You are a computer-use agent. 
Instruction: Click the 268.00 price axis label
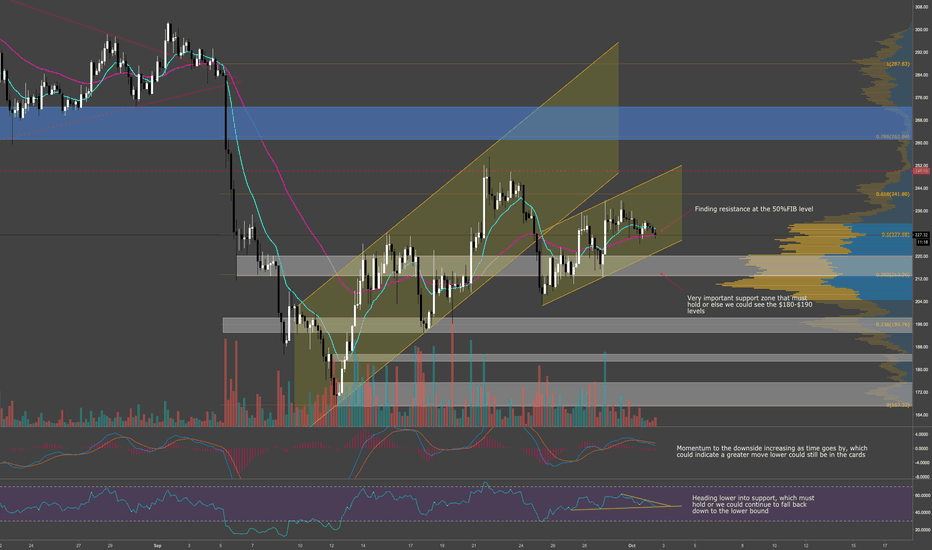pyautogui.click(x=922, y=120)
